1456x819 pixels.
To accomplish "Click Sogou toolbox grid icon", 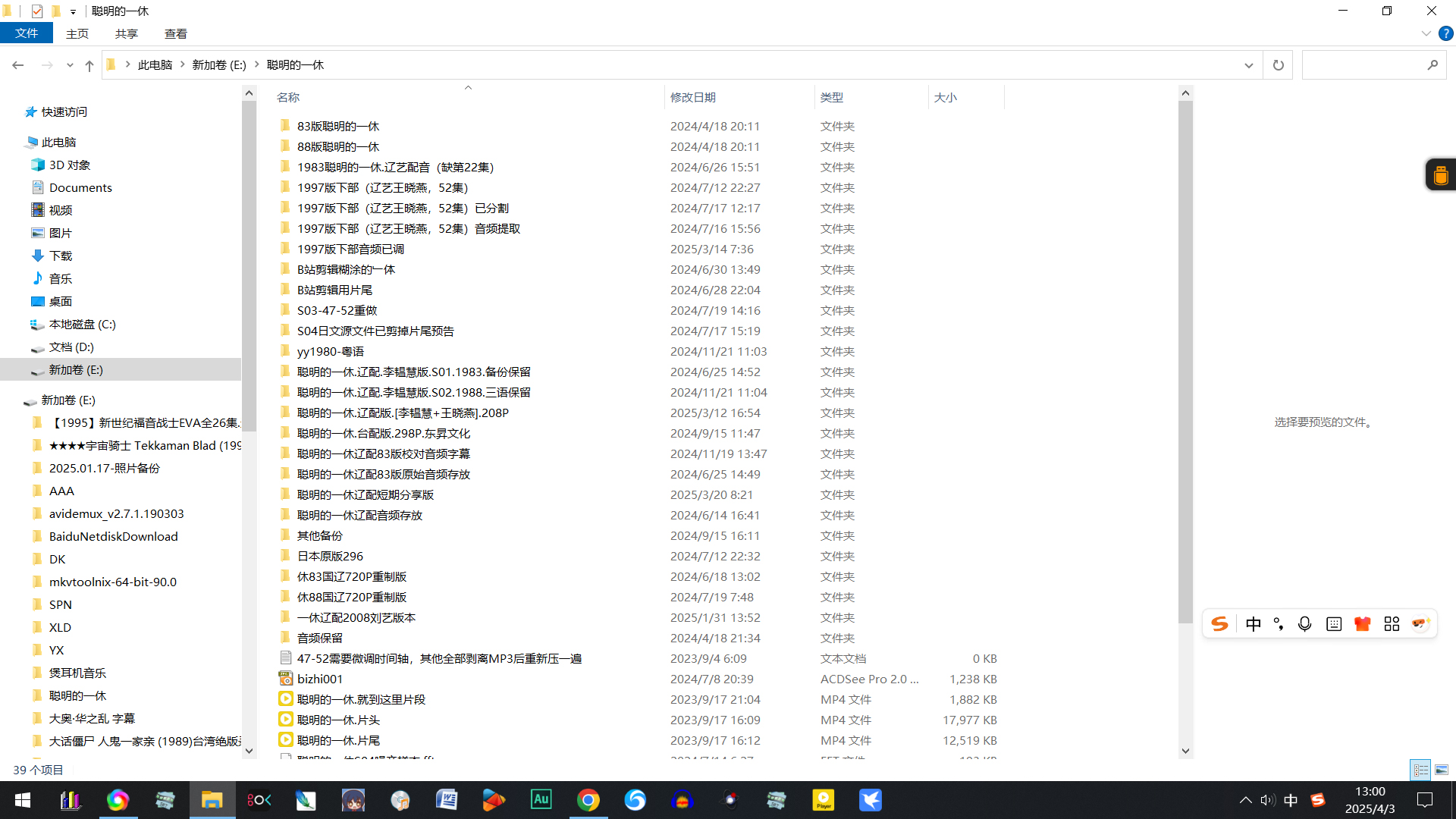I will [x=1392, y=624].
